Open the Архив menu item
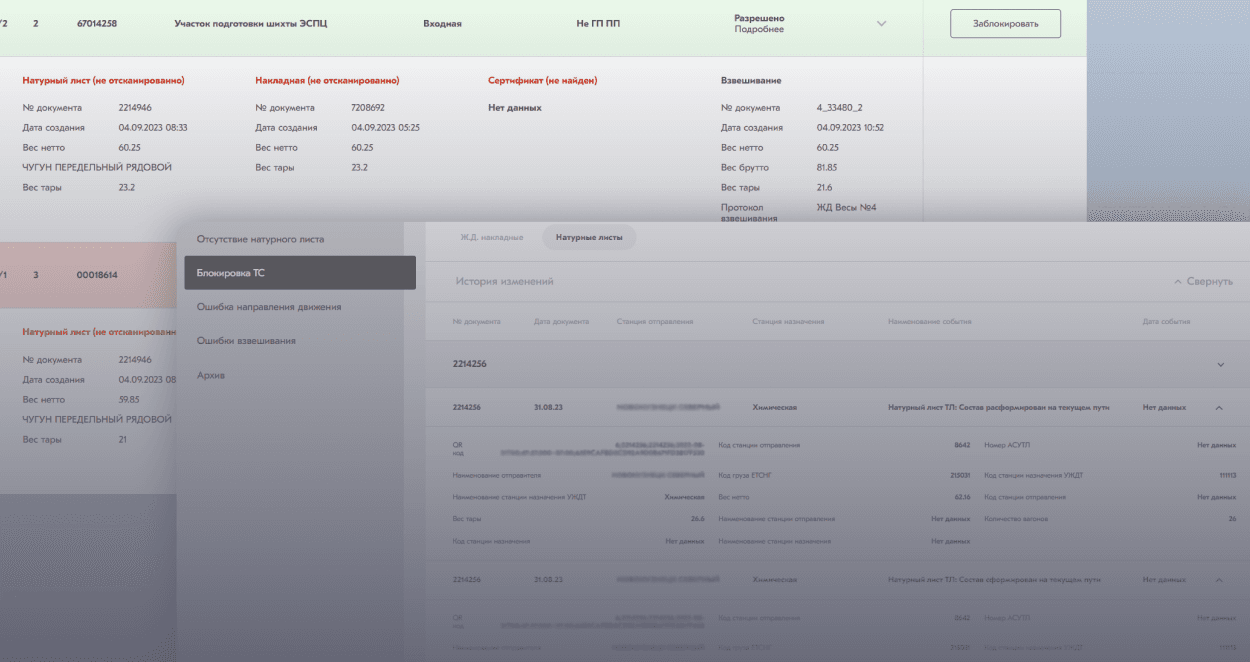Screen dimensions: 1250x662 pyautogui.click(x=208, y=374)
